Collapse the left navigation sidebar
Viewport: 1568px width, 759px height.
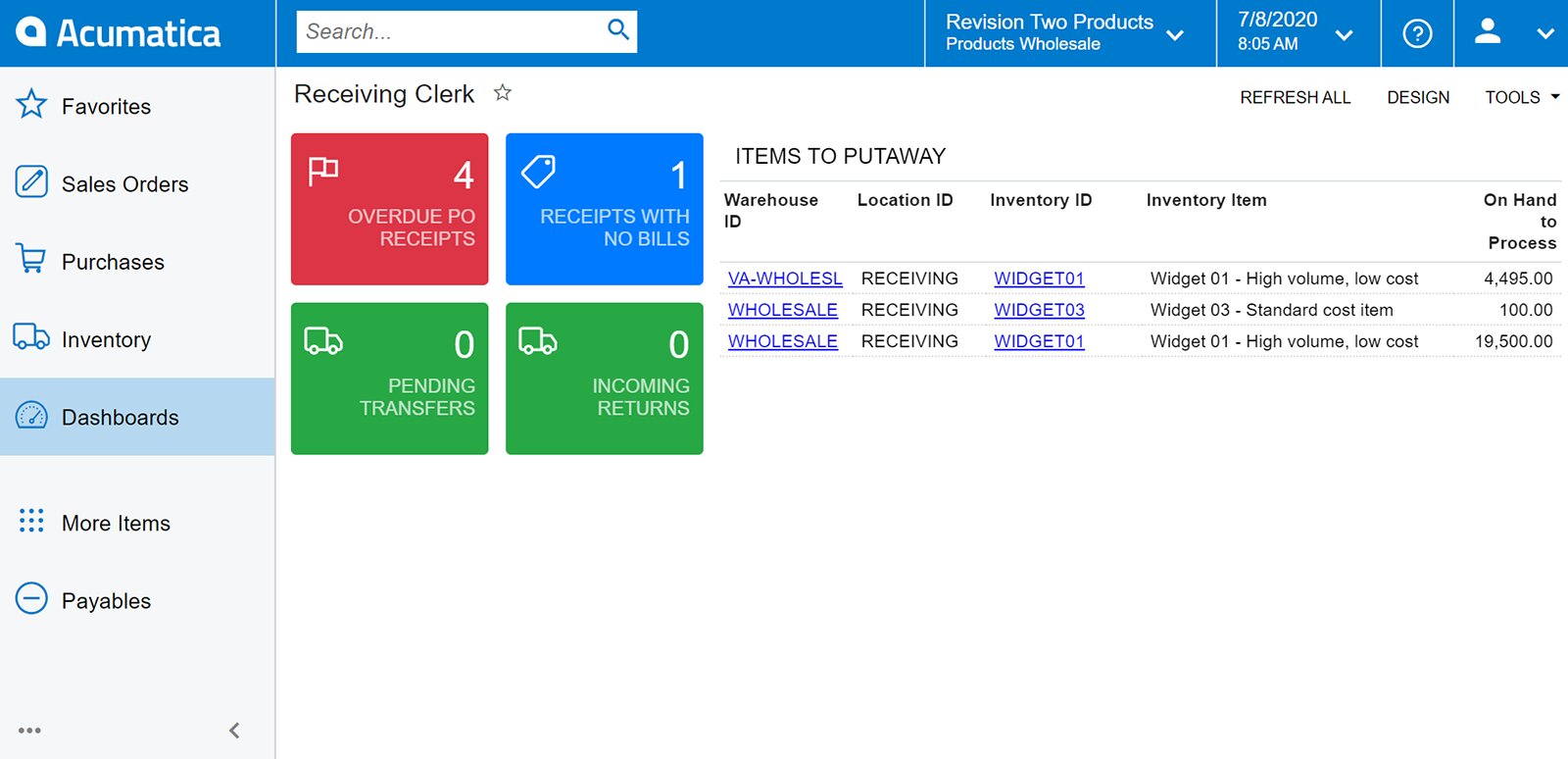(234, 731)
